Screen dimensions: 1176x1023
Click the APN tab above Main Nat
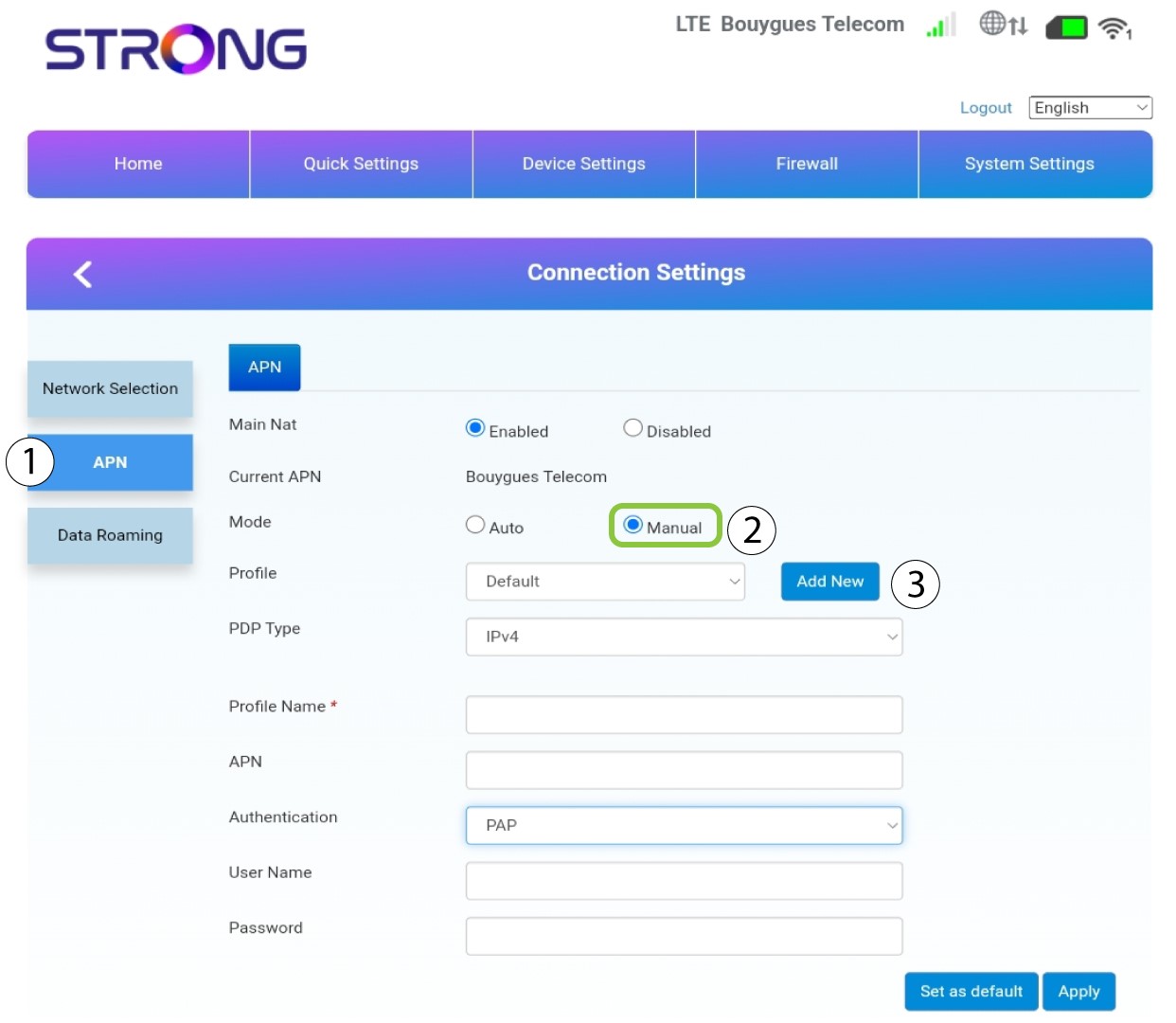pyautogui.click(x=264, y=368)
